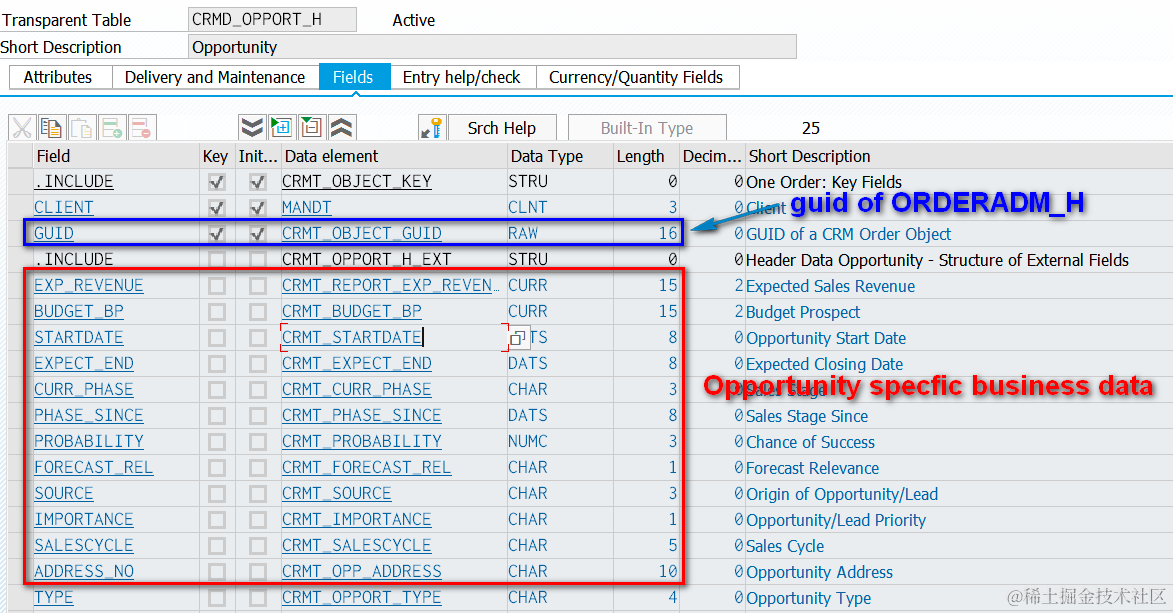Click the CURR_PHASE field link
Screen dimensions: 1173x613
[x=84, y=390]
